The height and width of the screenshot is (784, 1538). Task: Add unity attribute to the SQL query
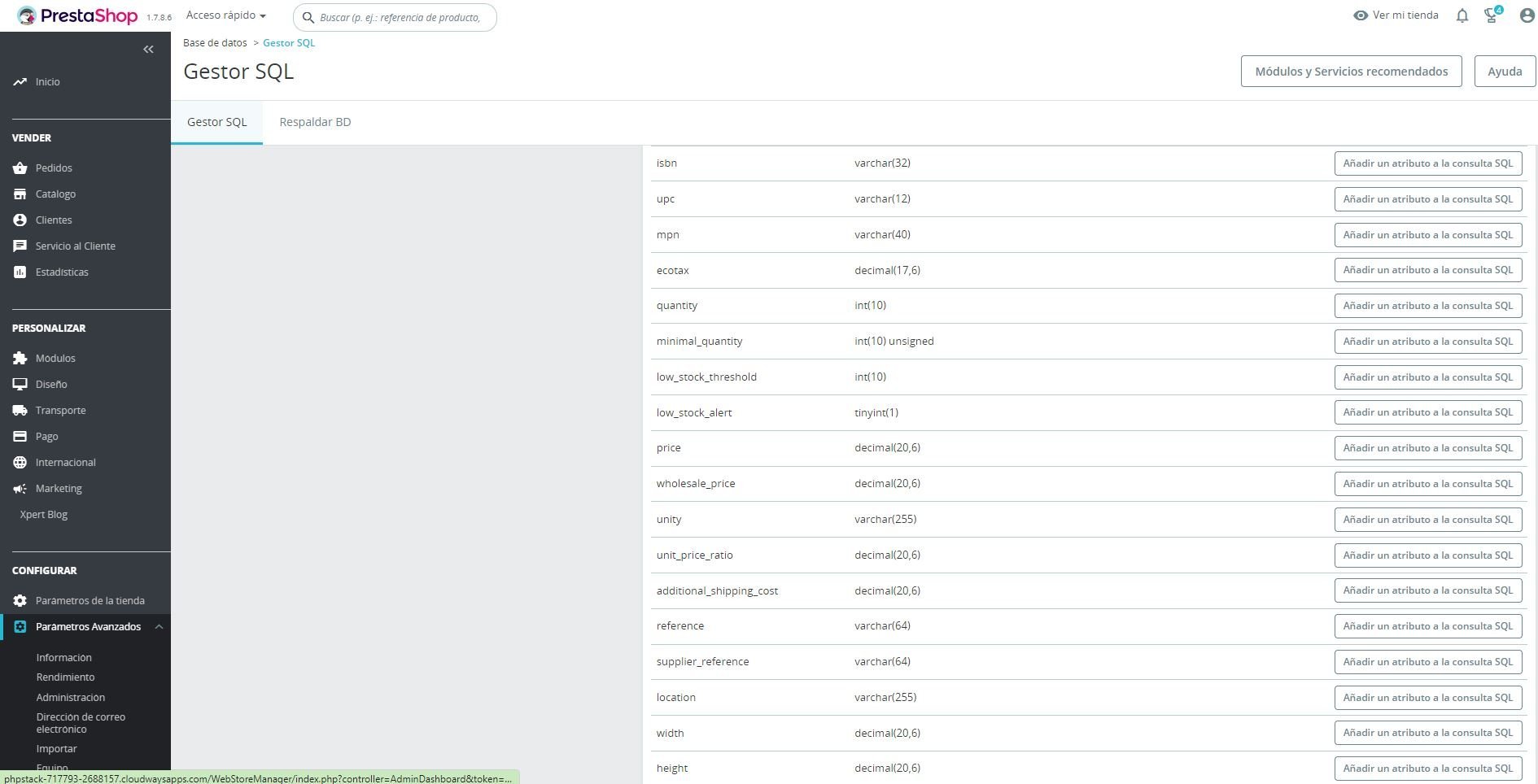pos(1428,520)
